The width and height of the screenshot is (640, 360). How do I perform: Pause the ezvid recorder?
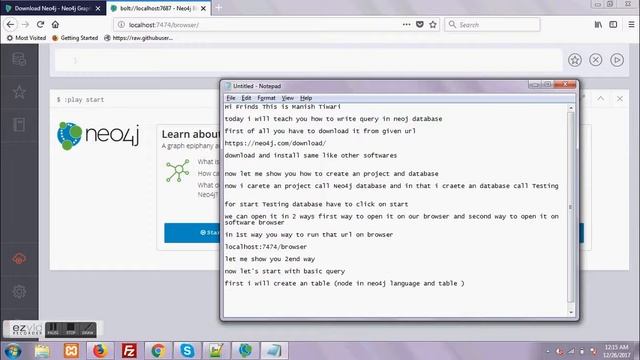[53, 329]
